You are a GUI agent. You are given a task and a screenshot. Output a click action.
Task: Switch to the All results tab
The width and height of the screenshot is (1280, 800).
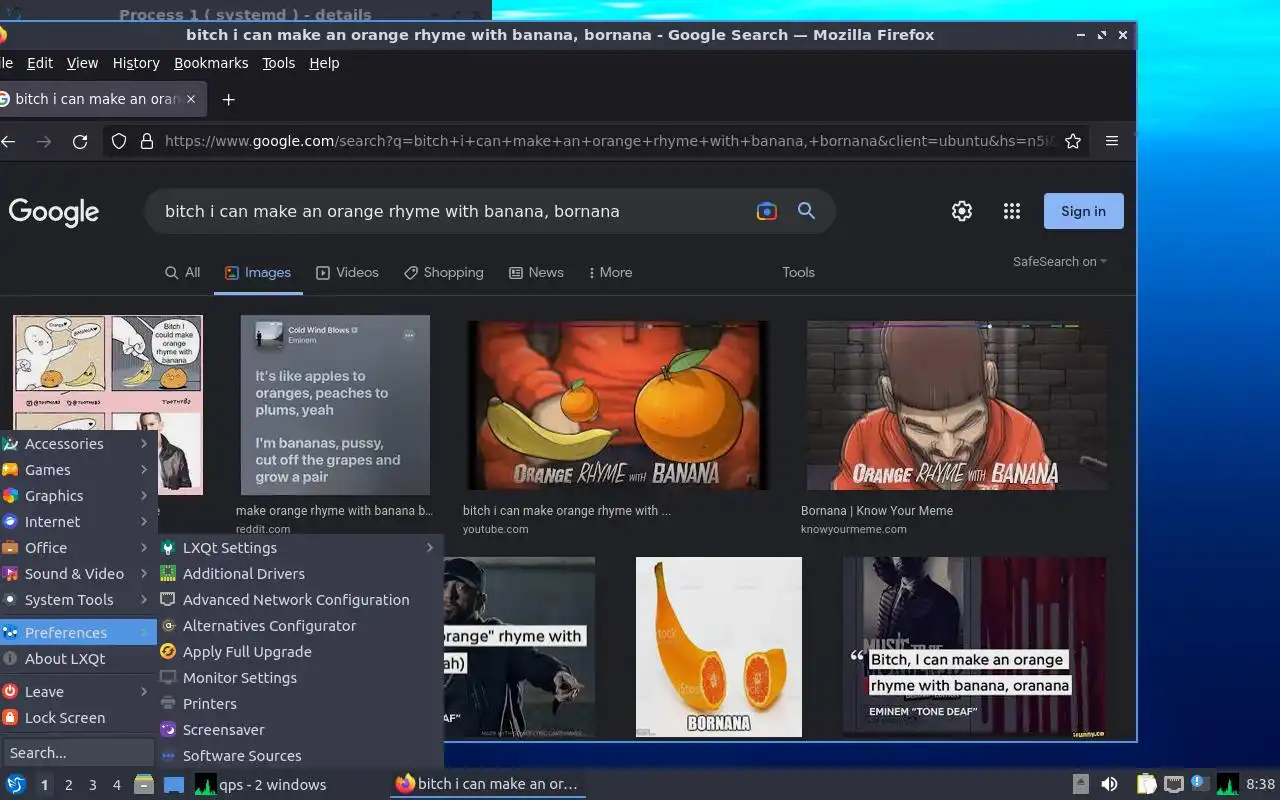183,272
